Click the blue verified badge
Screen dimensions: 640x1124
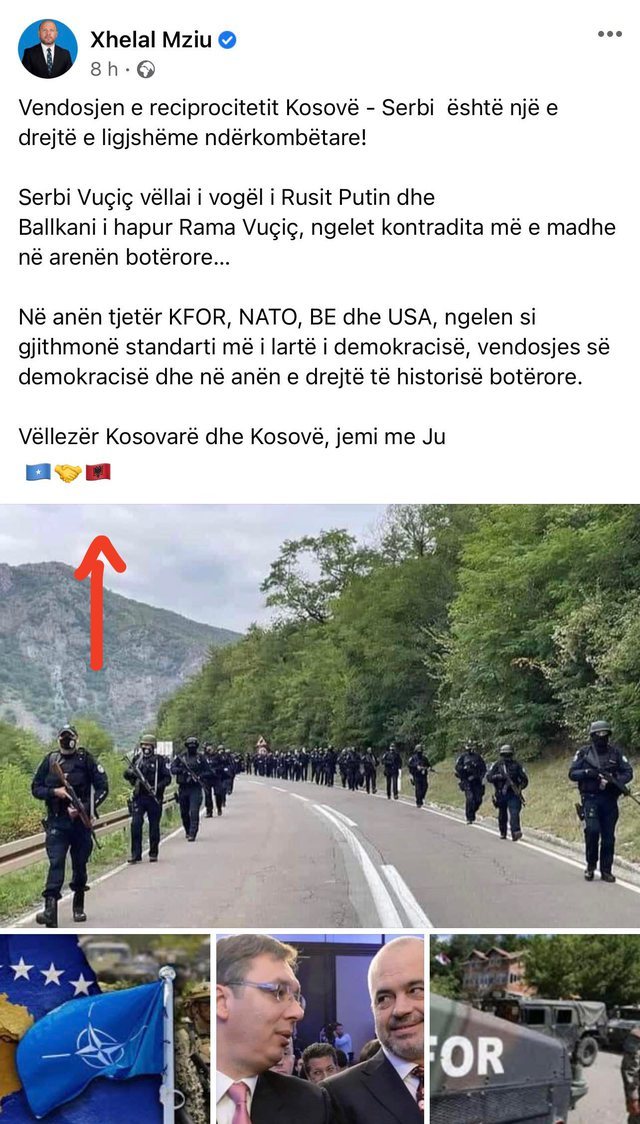(227, 40)
